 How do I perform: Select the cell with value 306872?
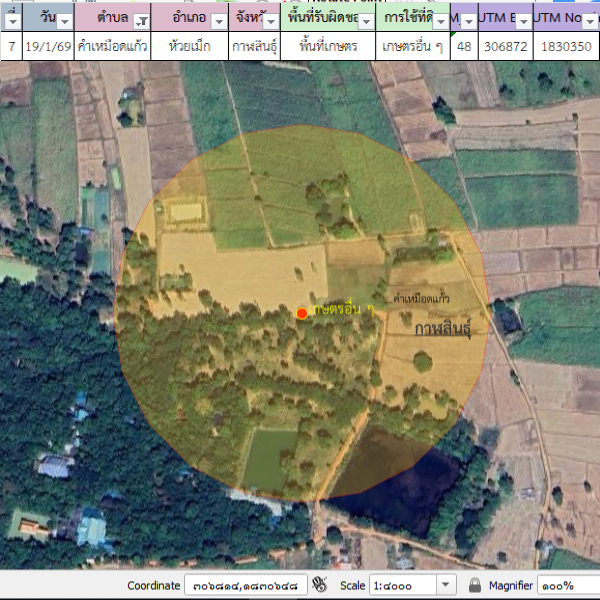pos(505,47)
